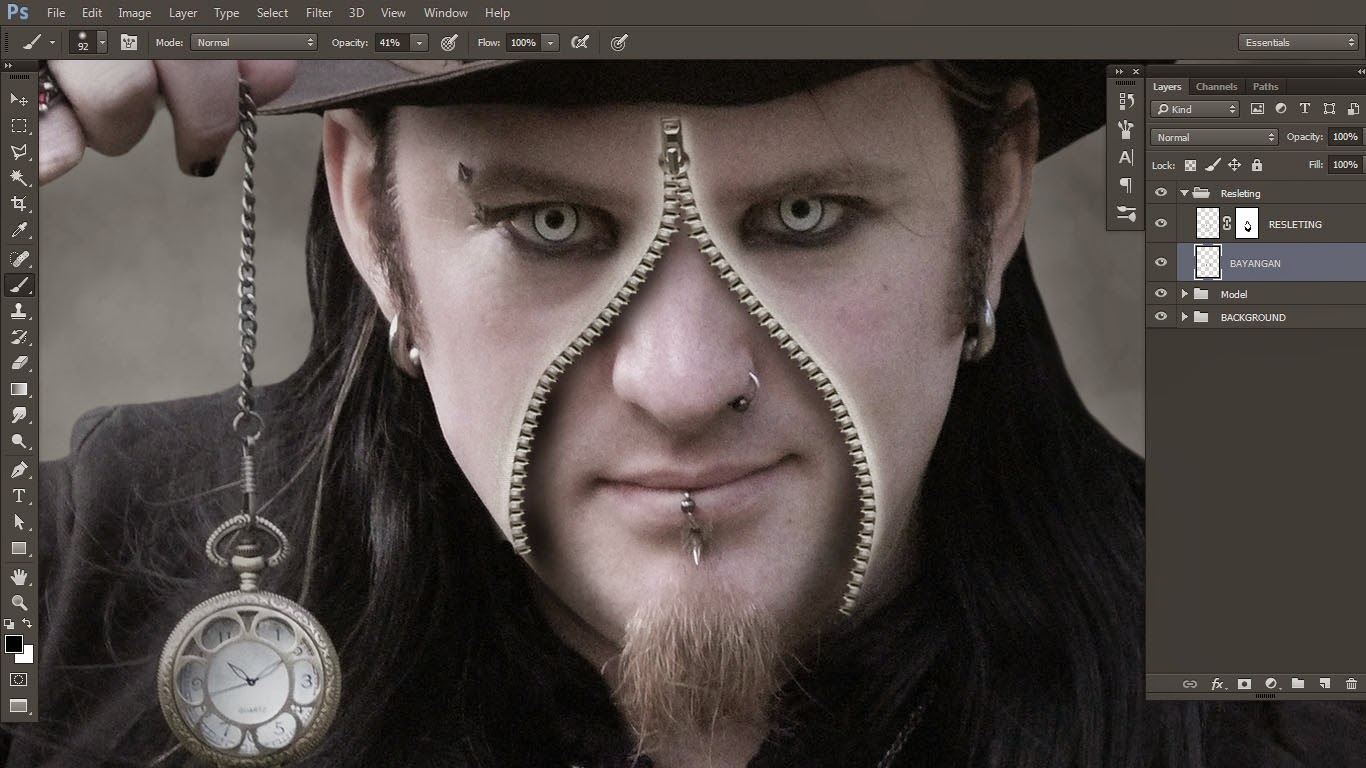1366x768 pixels.
Task: Select the Rectangle shape tool
Action: [x=19, y=548]
